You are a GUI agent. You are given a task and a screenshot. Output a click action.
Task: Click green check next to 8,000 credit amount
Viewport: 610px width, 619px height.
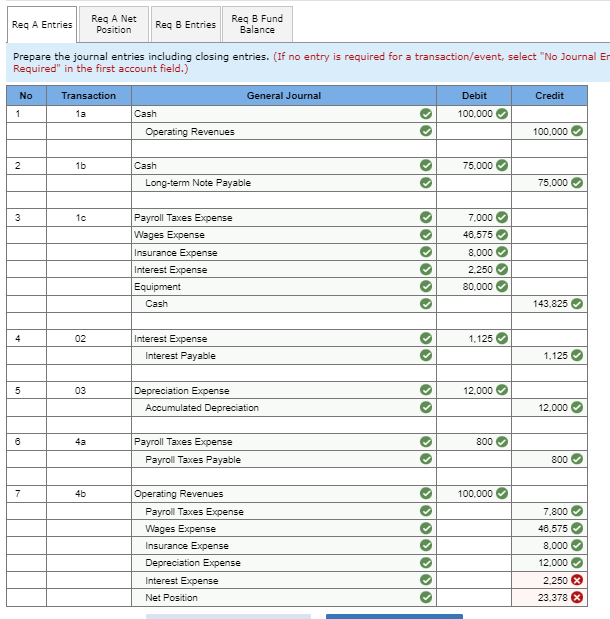click(577, 545)
